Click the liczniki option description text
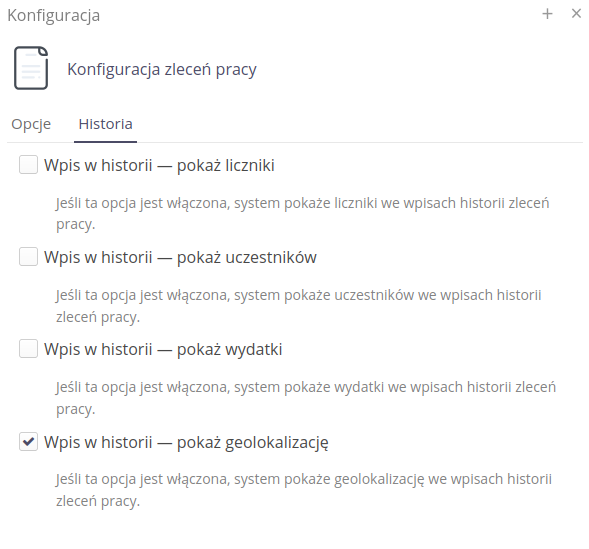 pyautogui.click(x=303, y=214)
